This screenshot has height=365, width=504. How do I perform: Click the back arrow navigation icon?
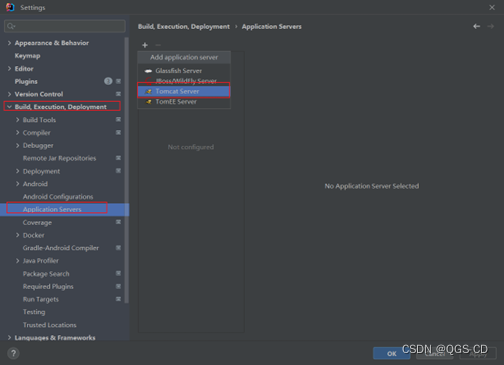[x=476, y=26]
